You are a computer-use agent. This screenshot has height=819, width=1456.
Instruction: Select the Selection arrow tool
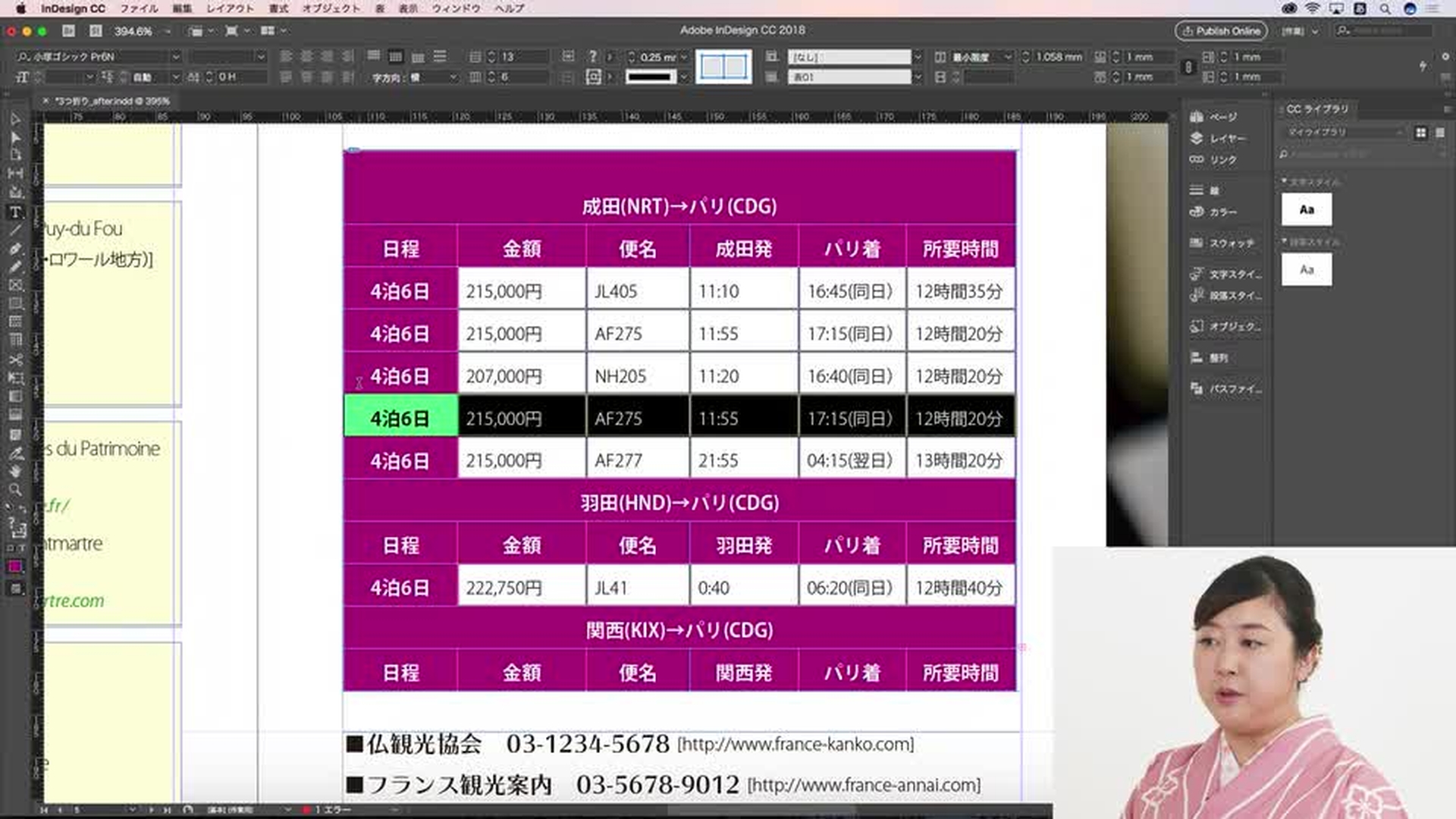click(x=15, y=120)
